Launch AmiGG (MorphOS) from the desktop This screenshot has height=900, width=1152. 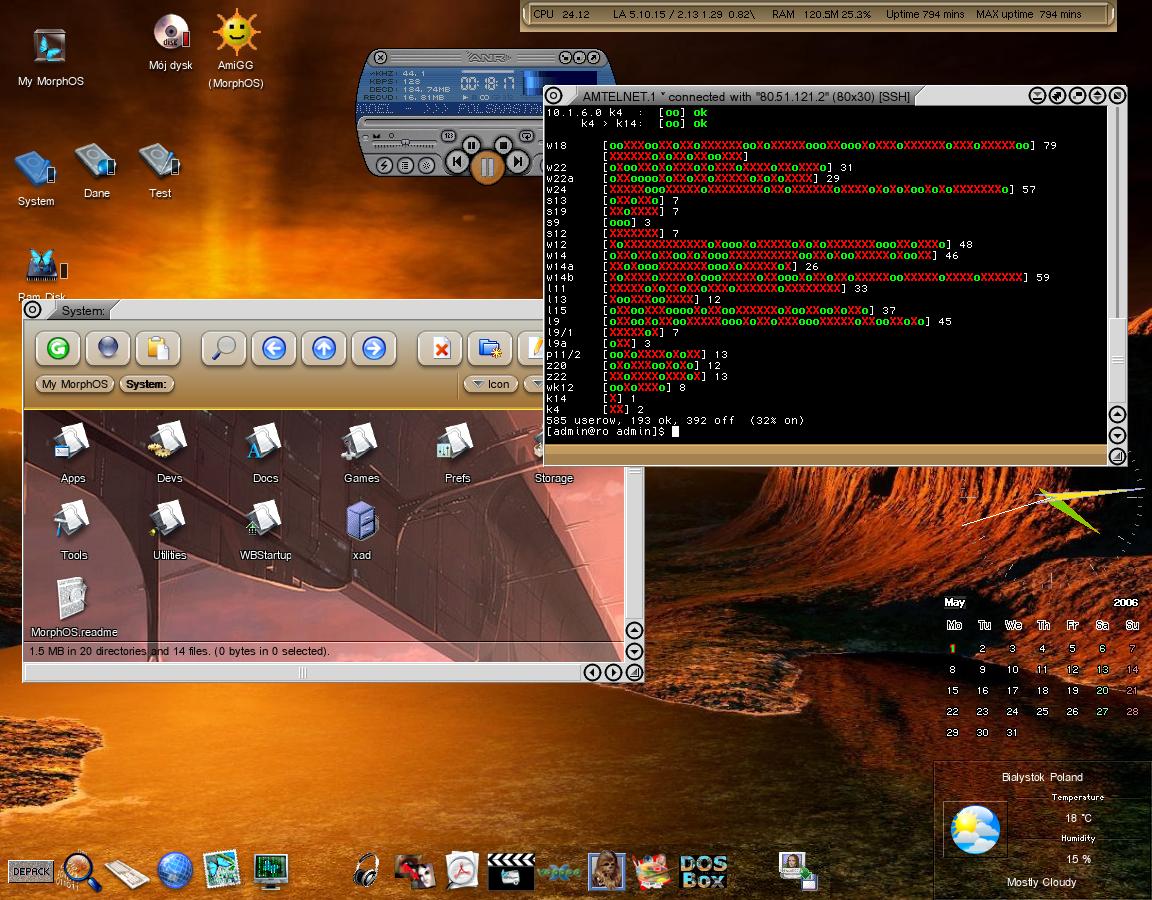click(x=236, y=32)
